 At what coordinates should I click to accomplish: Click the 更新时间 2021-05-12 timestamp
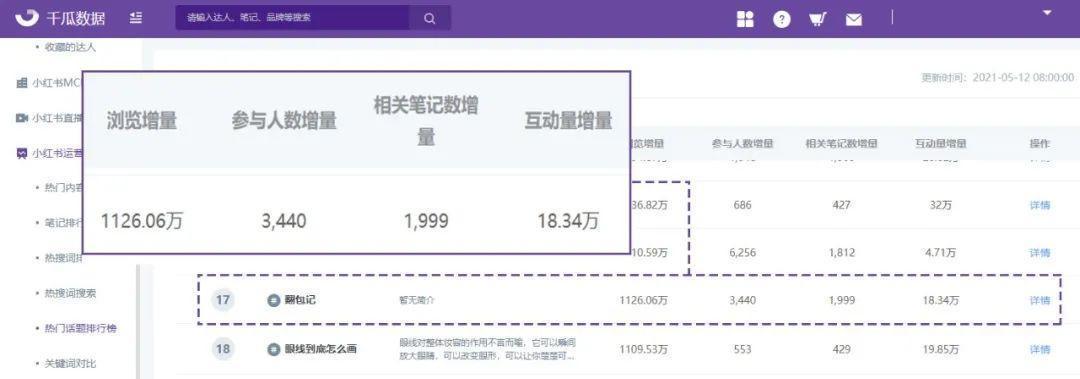click(998, 77)
